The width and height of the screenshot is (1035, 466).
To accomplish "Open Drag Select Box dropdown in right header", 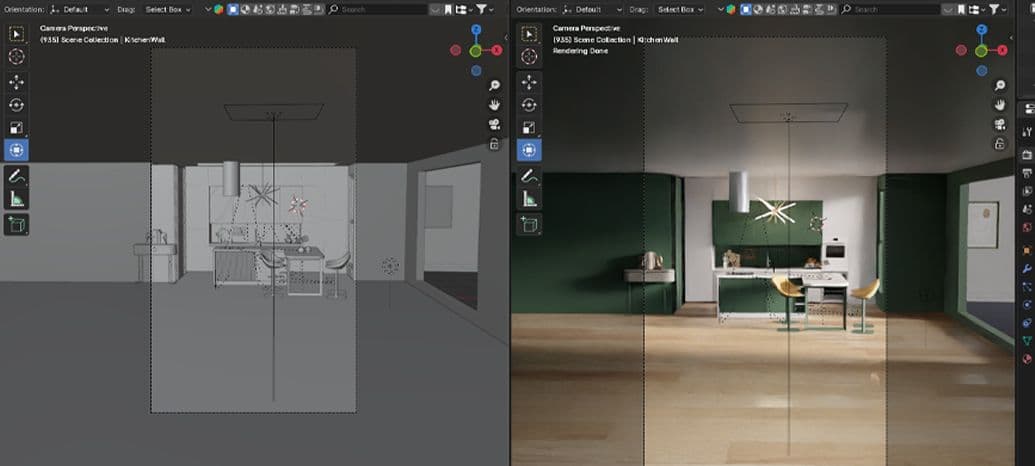I will pyautogui.click(x=680, y=9).
